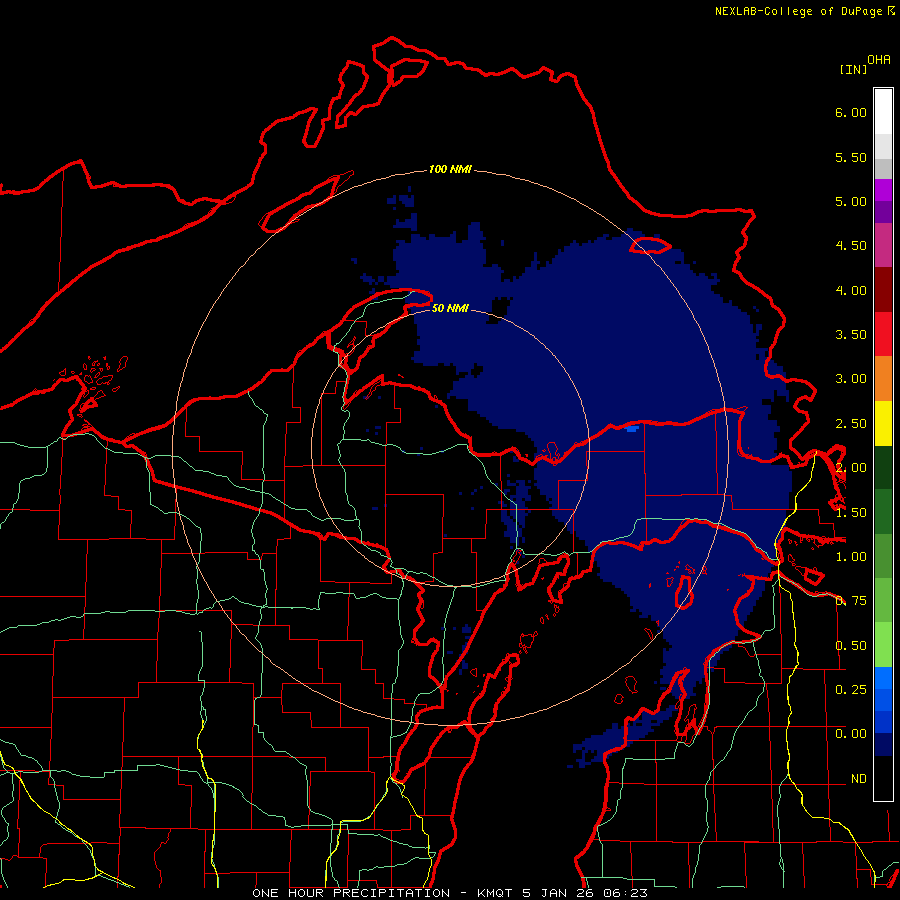The image size is (900, 900).
Task: Click the bright red swatch near 3.50
Action: click(883, 334)
